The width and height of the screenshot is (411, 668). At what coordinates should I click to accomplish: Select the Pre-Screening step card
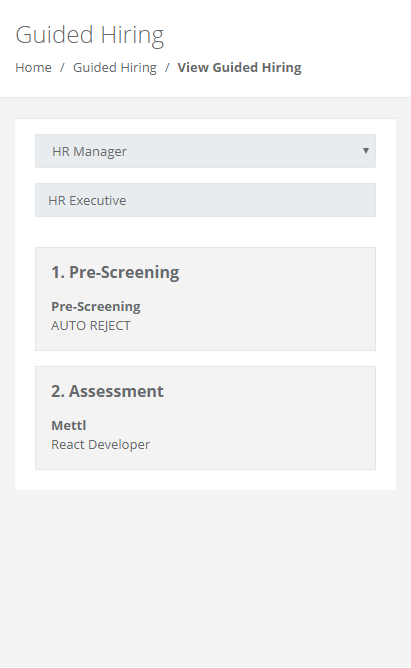(x=205, y=299)
